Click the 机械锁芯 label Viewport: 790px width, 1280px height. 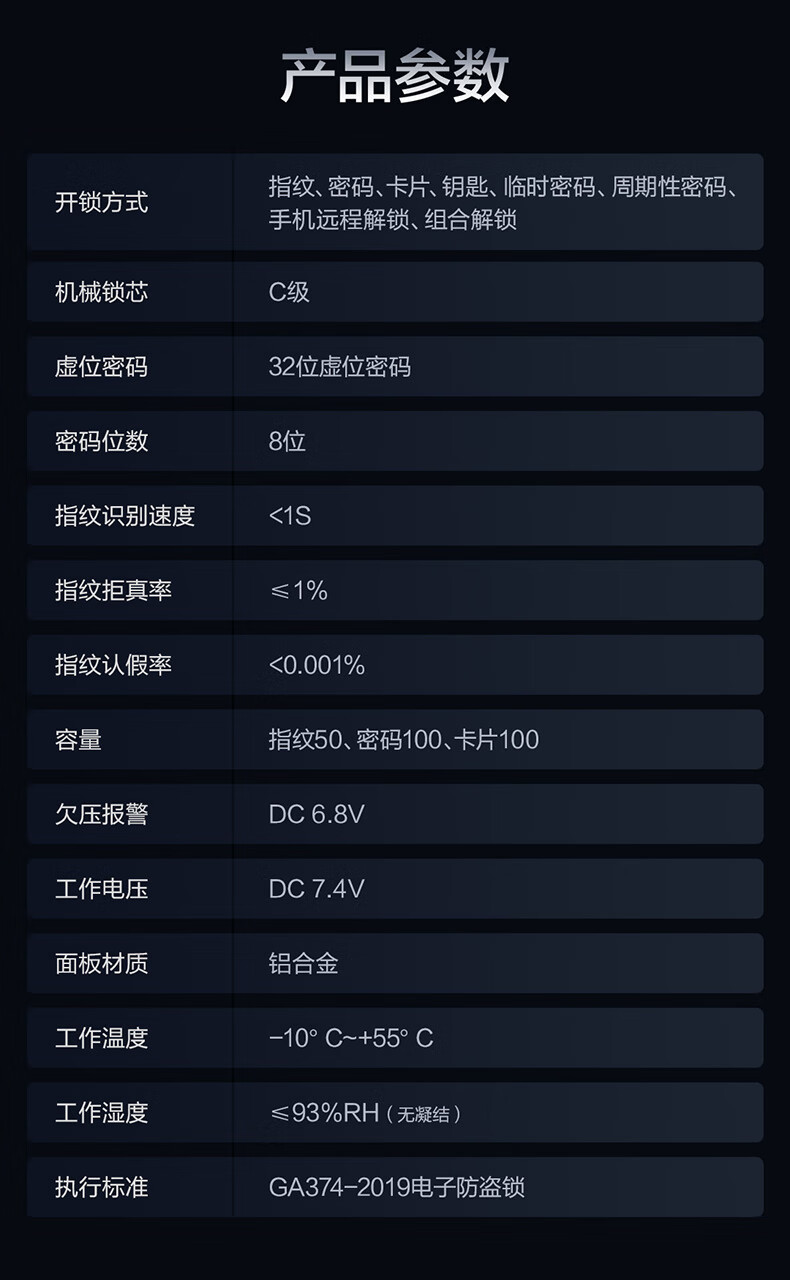(x=101, y=292)
